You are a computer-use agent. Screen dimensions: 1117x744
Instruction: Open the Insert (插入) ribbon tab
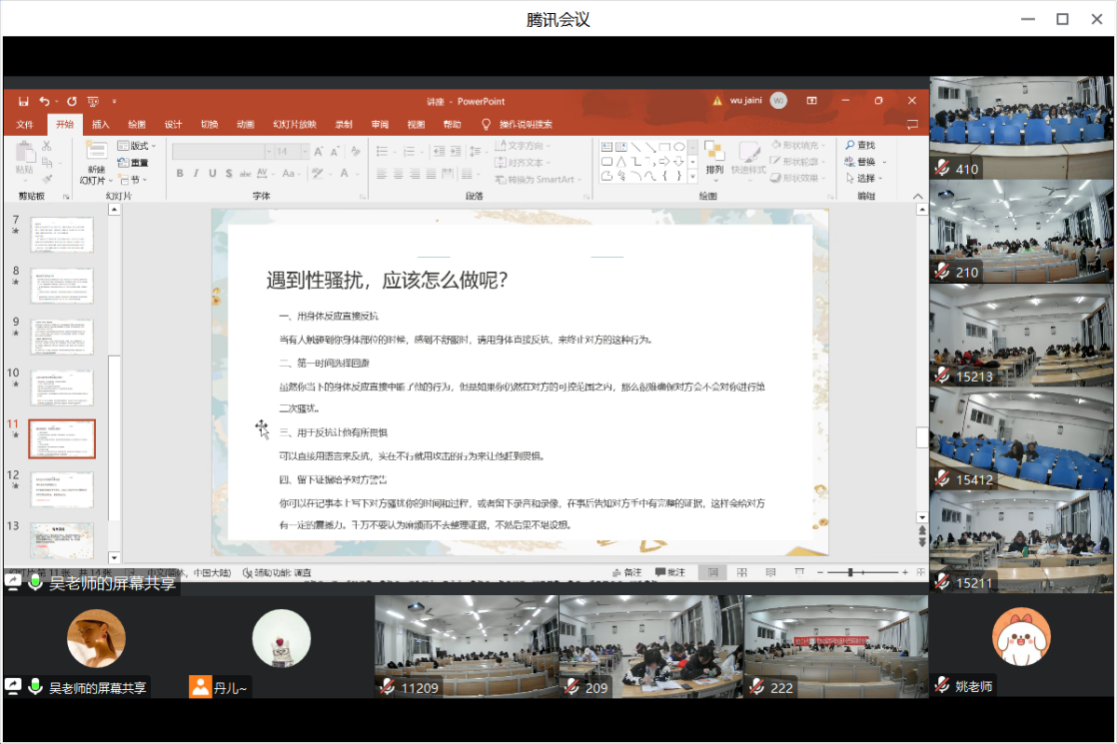point(101,125)
